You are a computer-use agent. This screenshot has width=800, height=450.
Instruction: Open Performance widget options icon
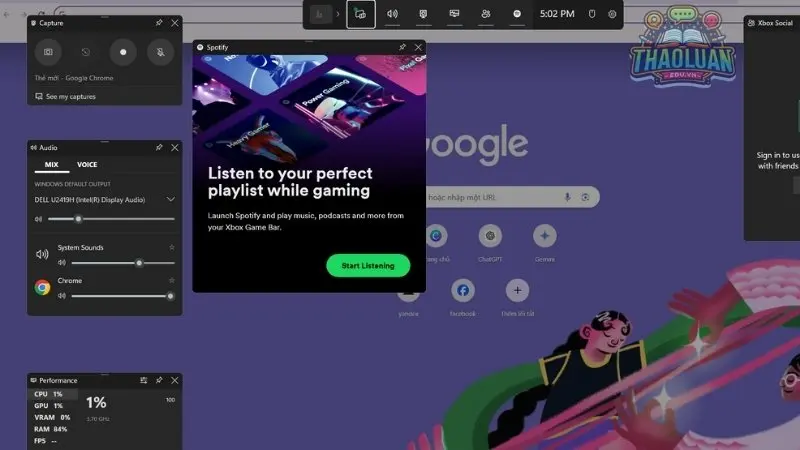click(x=144, y=380)
